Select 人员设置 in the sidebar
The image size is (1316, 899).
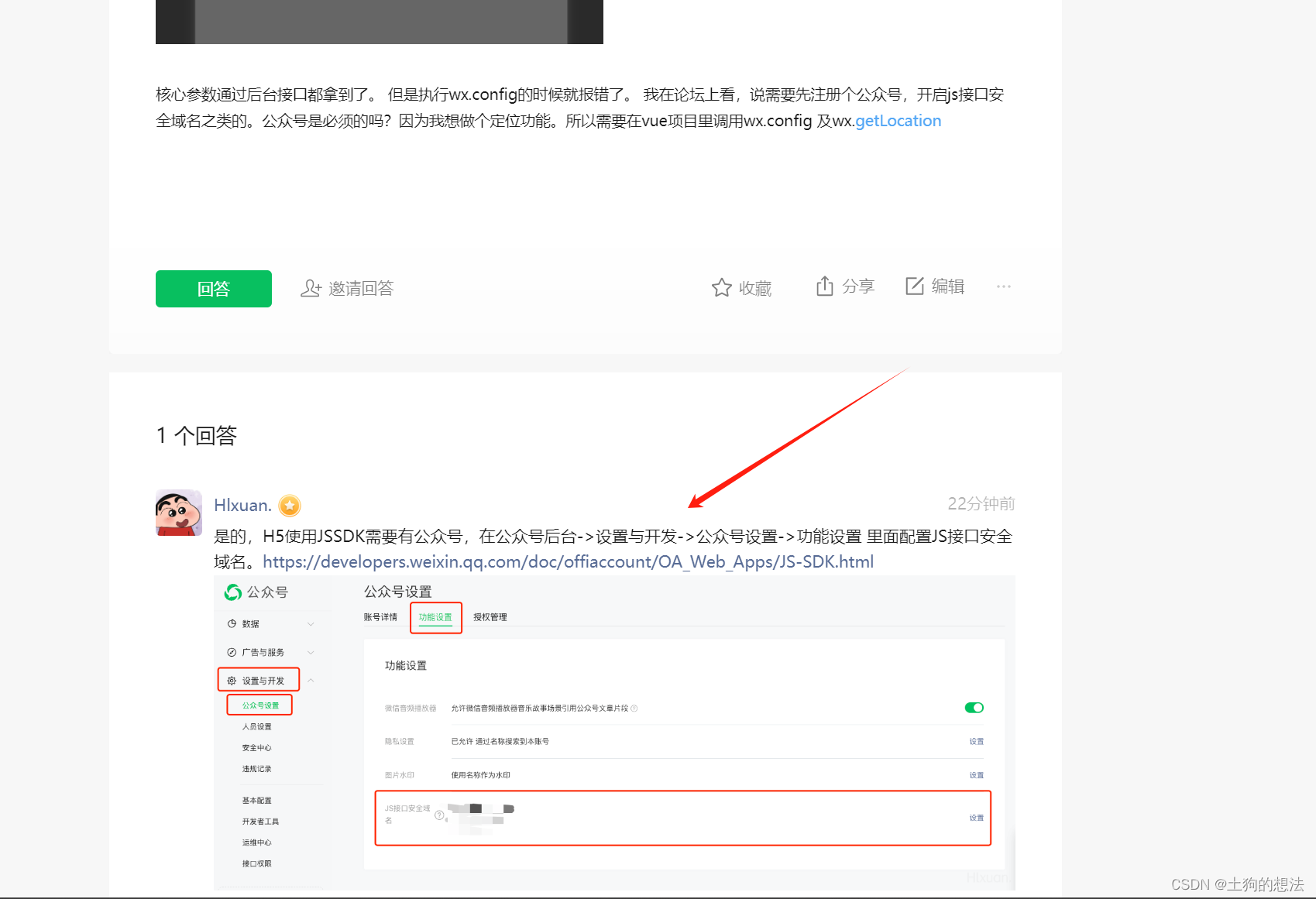point(257,726)
